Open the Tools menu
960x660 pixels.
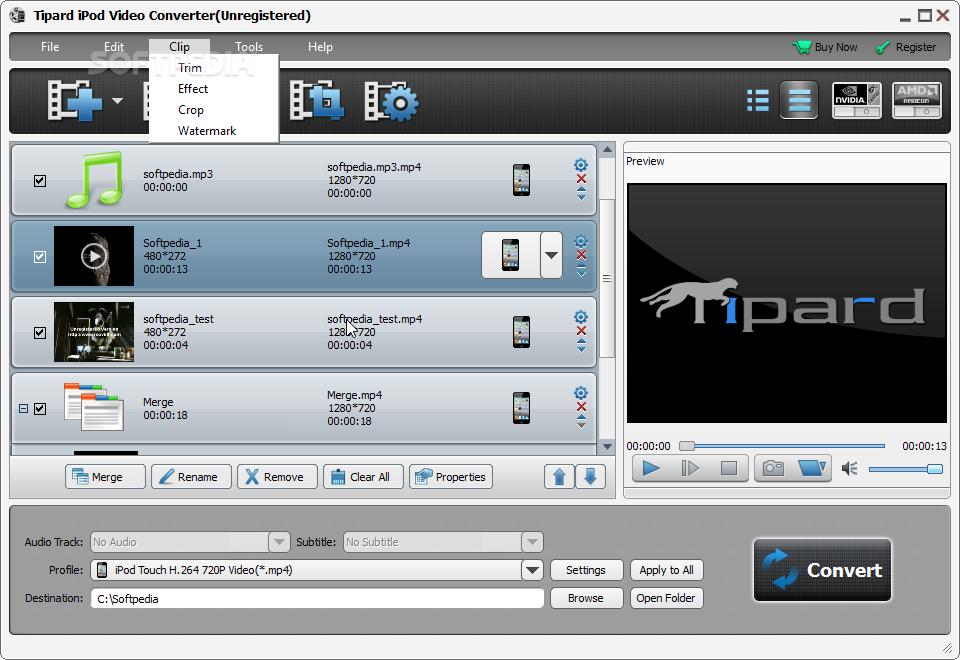pos(249,47)
